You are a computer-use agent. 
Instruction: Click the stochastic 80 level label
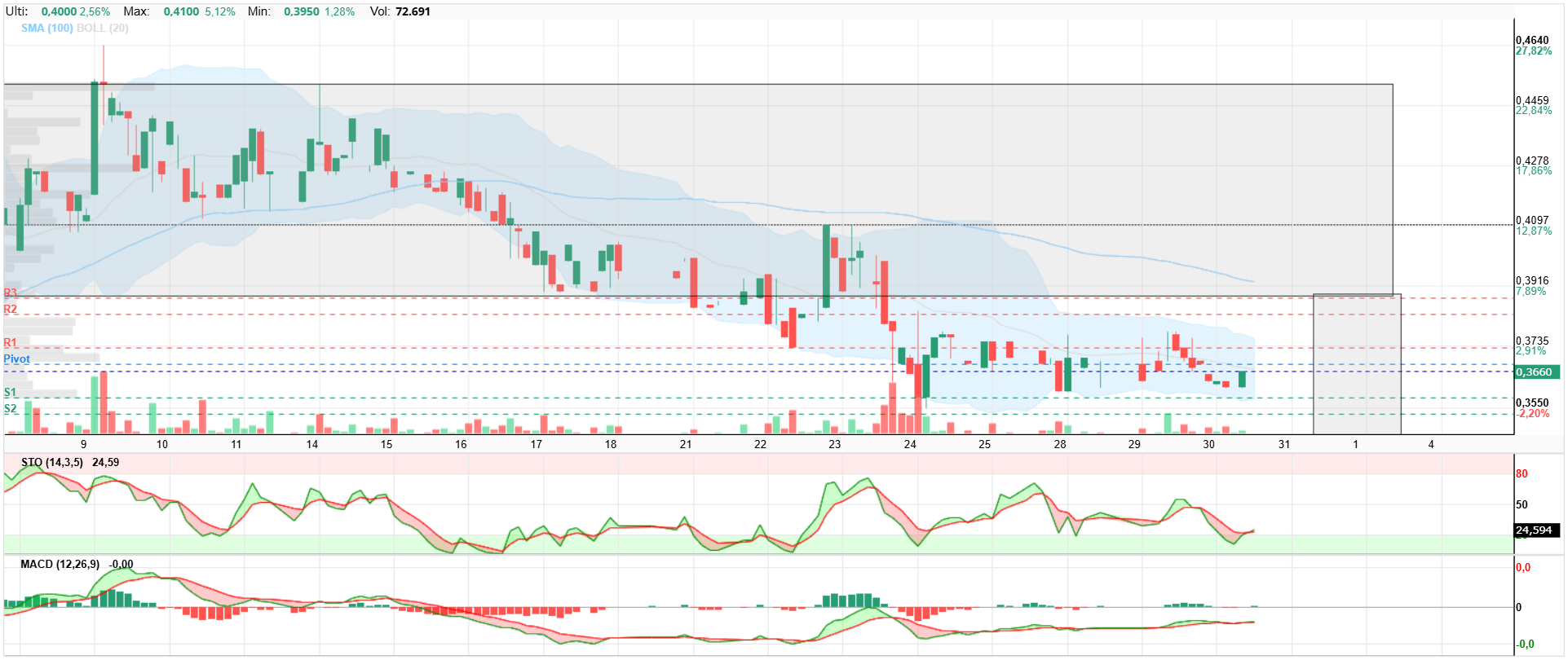(1522, 473)
